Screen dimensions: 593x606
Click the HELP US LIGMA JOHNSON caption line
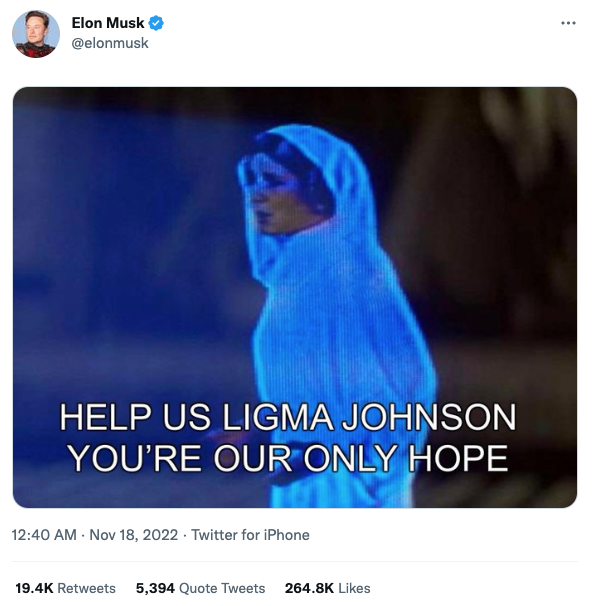coord(288,417)
